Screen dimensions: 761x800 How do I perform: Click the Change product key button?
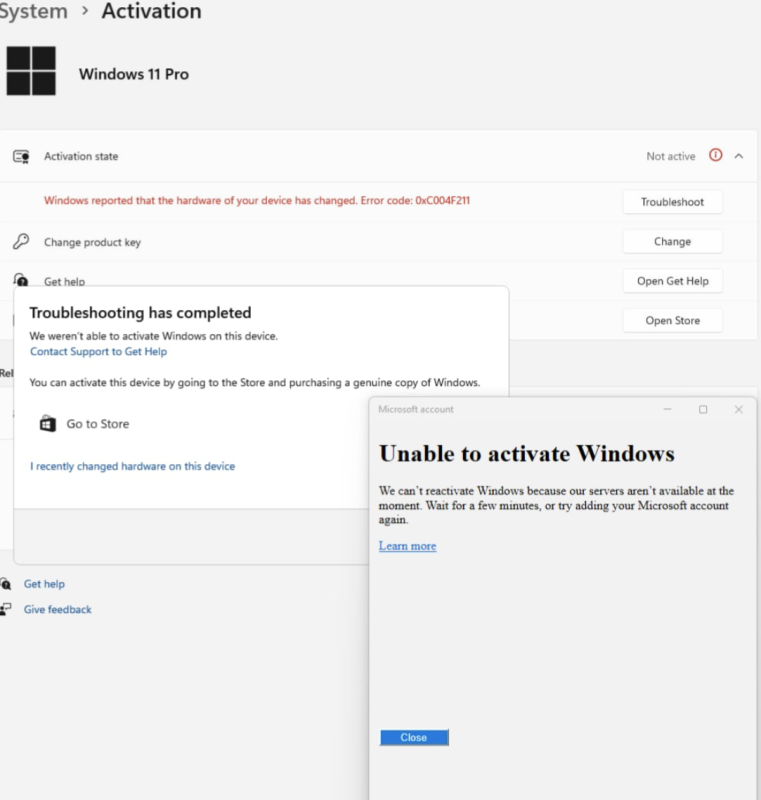click(x=672, y=241)
